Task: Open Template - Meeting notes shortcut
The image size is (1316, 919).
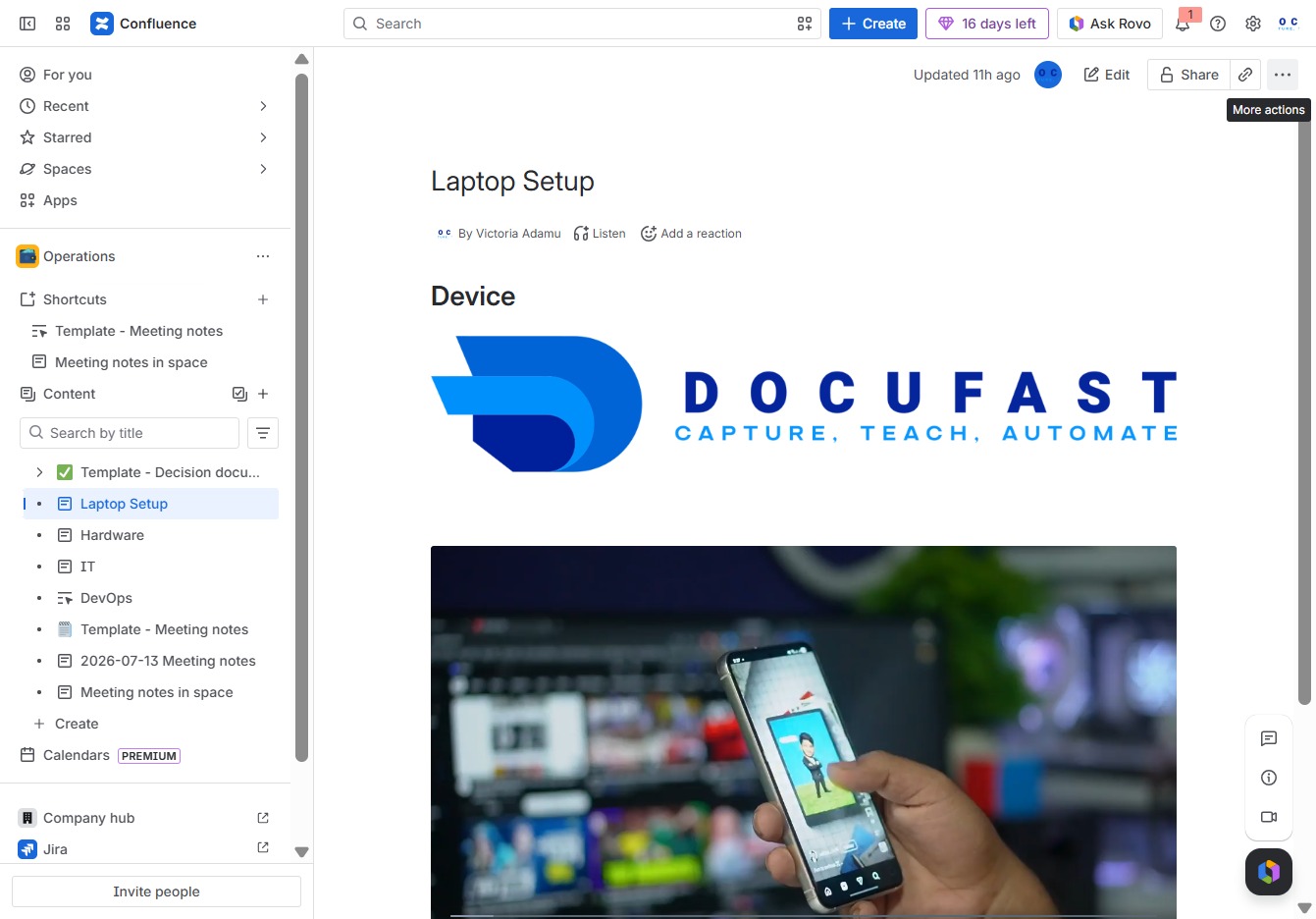Action: point(139,331)
